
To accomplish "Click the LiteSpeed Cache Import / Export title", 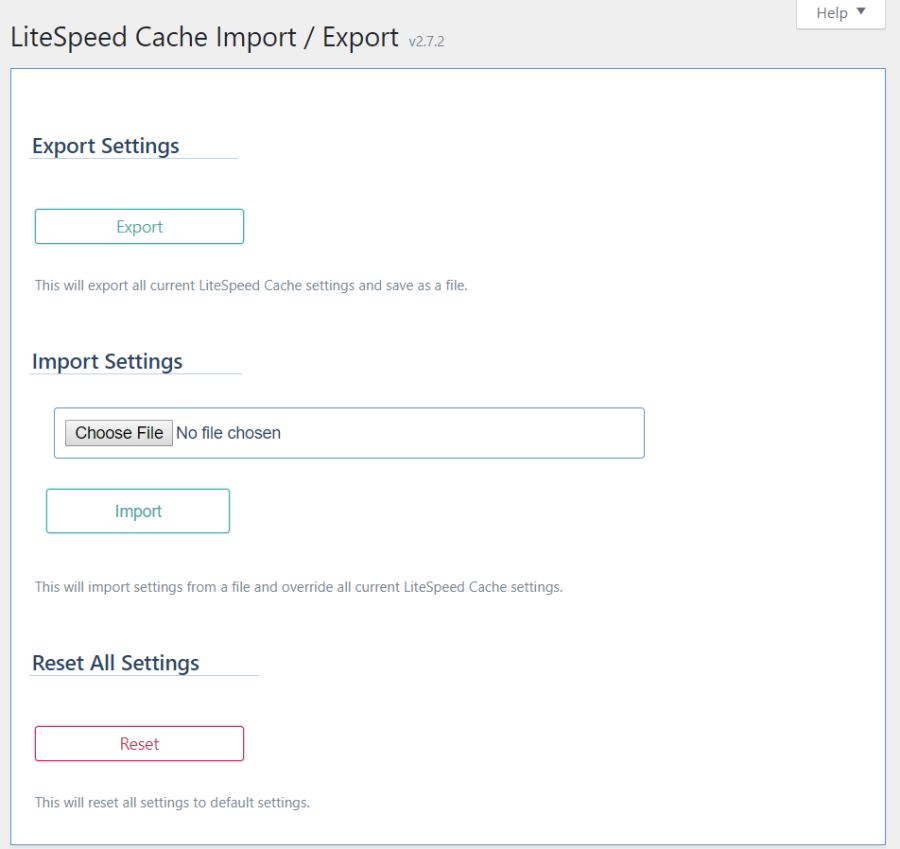I will [204, 38].
